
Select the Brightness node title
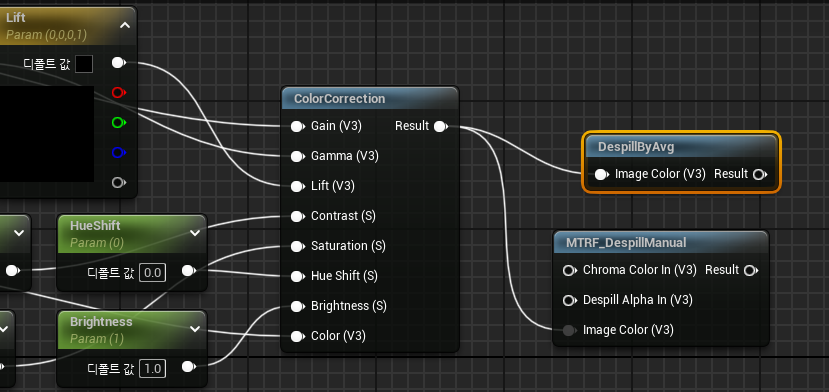point(101,322)
